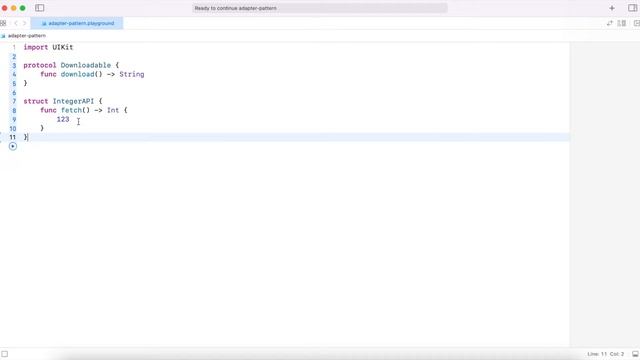Click the 'Int' return type
Screen dimensions: 640x360
click(x=113, y=110)
